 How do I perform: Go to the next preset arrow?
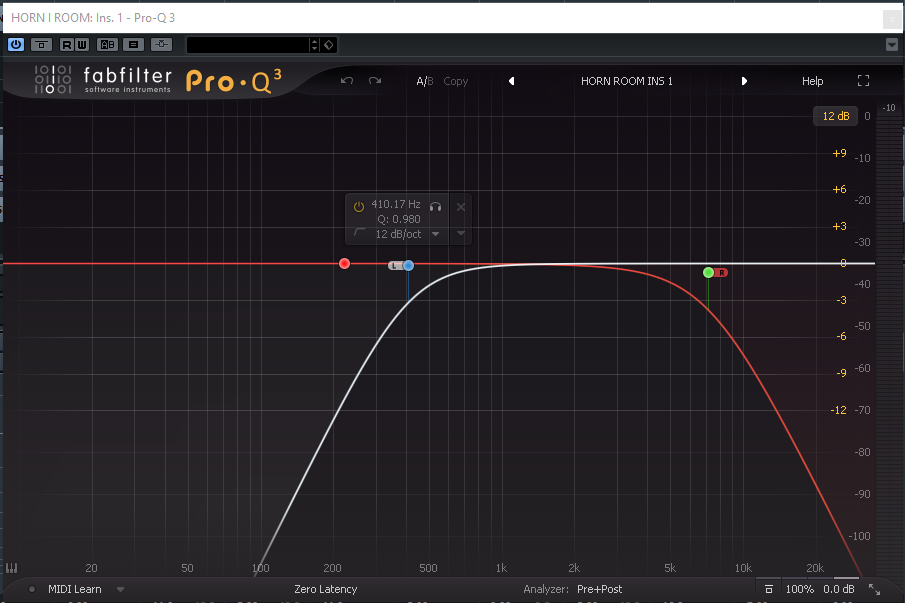pos(744,81)
